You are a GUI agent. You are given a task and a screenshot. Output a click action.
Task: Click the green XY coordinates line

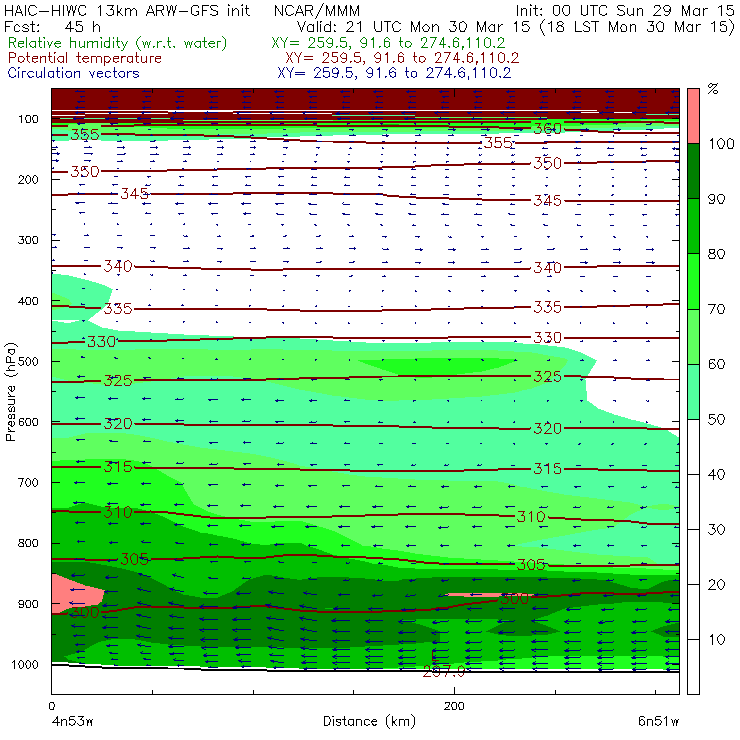click(x=388, y=43)
